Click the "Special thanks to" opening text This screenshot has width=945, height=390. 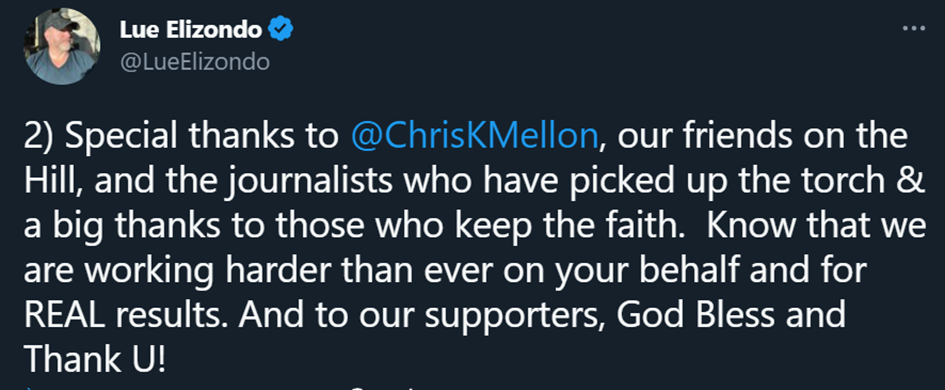202,138
